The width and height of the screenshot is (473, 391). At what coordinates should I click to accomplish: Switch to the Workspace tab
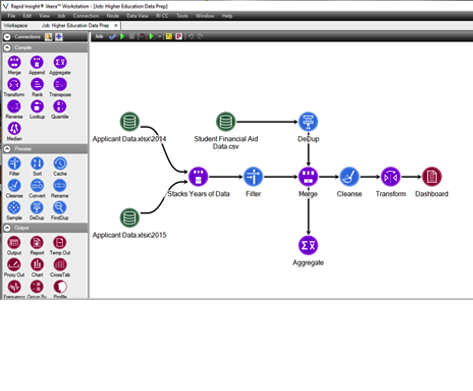[x=16, y=25]
